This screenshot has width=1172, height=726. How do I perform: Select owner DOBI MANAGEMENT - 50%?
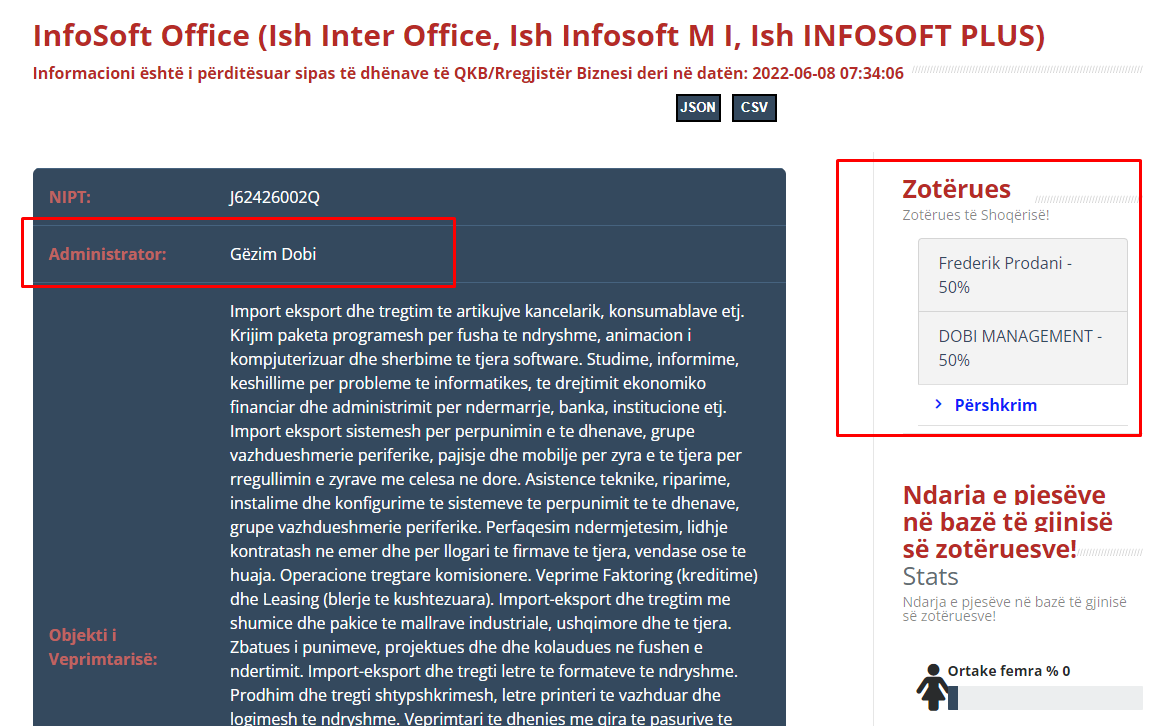[x=1023, y=348]
